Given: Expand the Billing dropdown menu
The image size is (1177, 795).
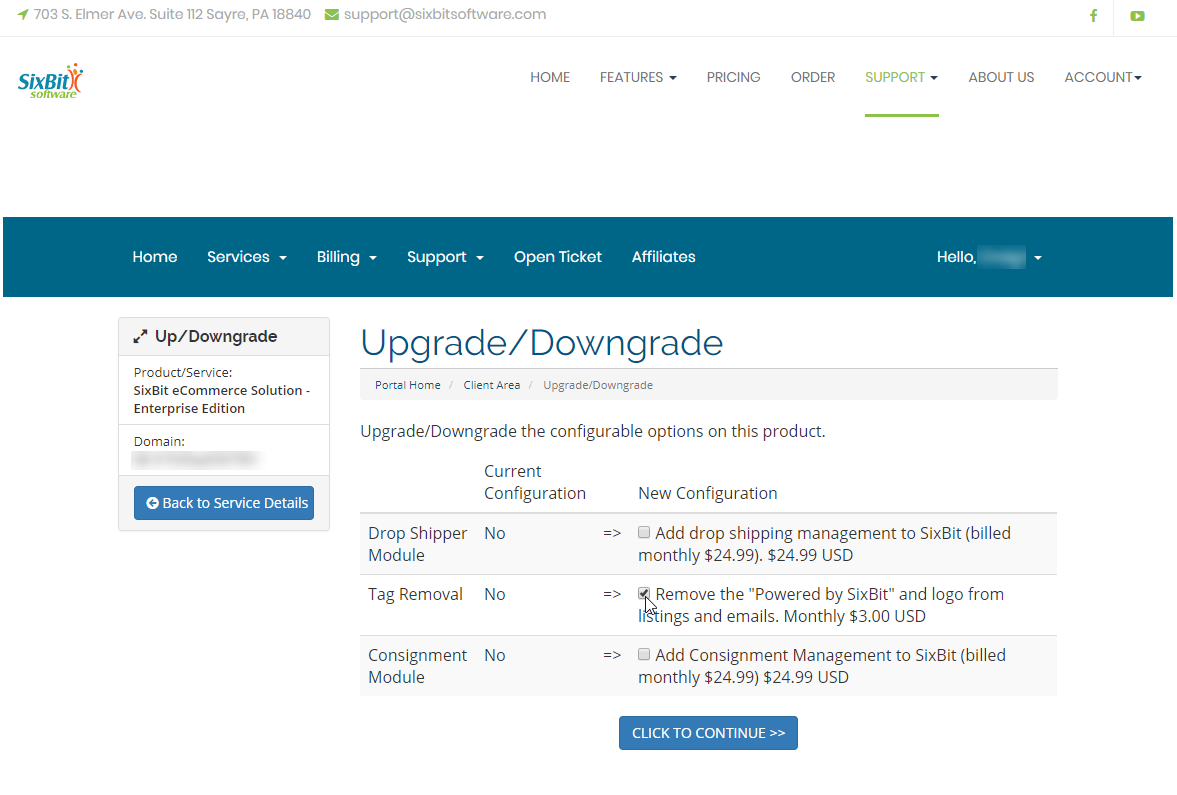Looking at the screenshot, I should point(347,257).
